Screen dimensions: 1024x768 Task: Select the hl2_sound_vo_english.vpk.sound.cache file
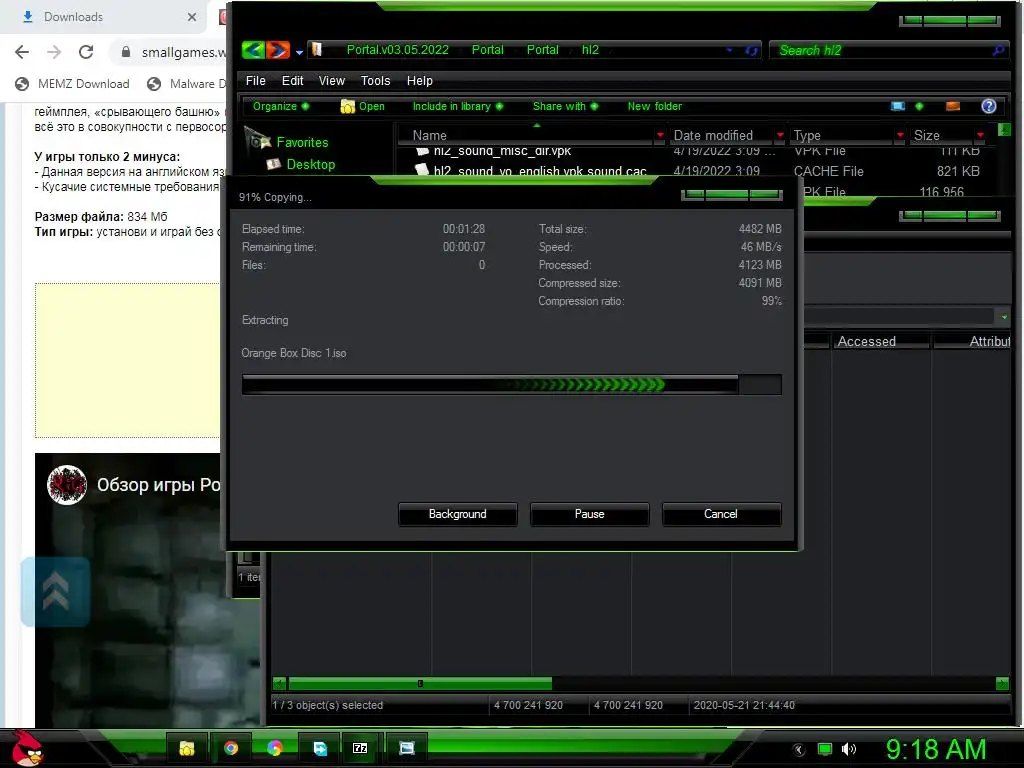click(539, 171)
